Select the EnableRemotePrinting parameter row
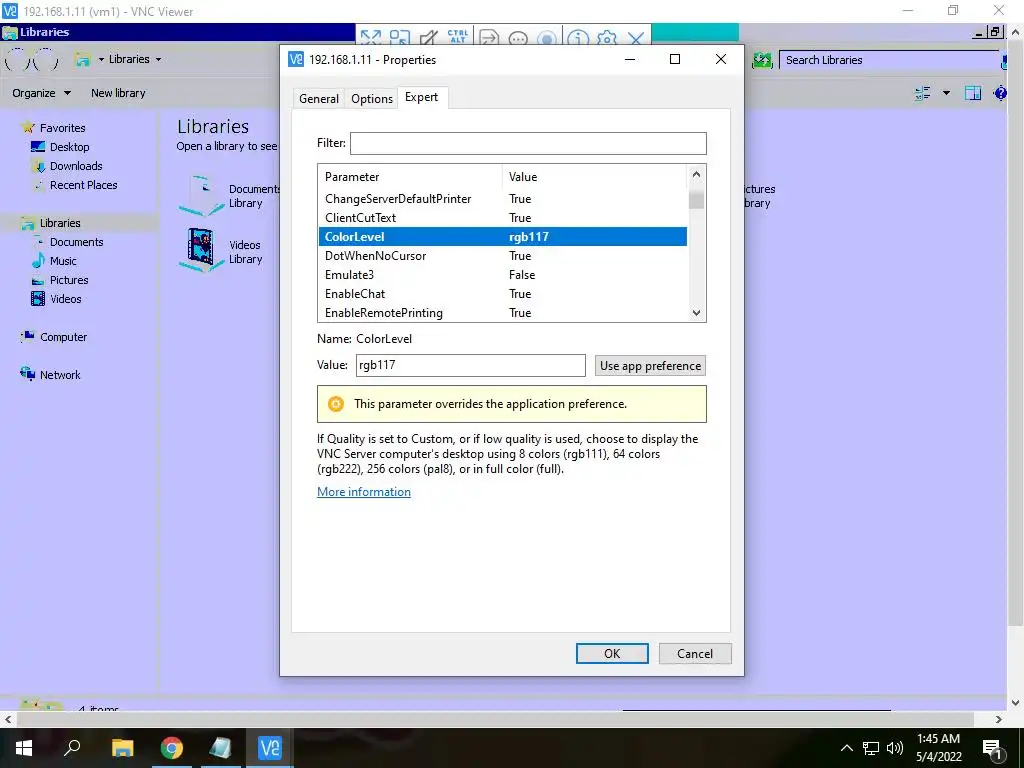The width and height of the screenshot is (1024, 768). pyautogui.click(x=503, y=312)
